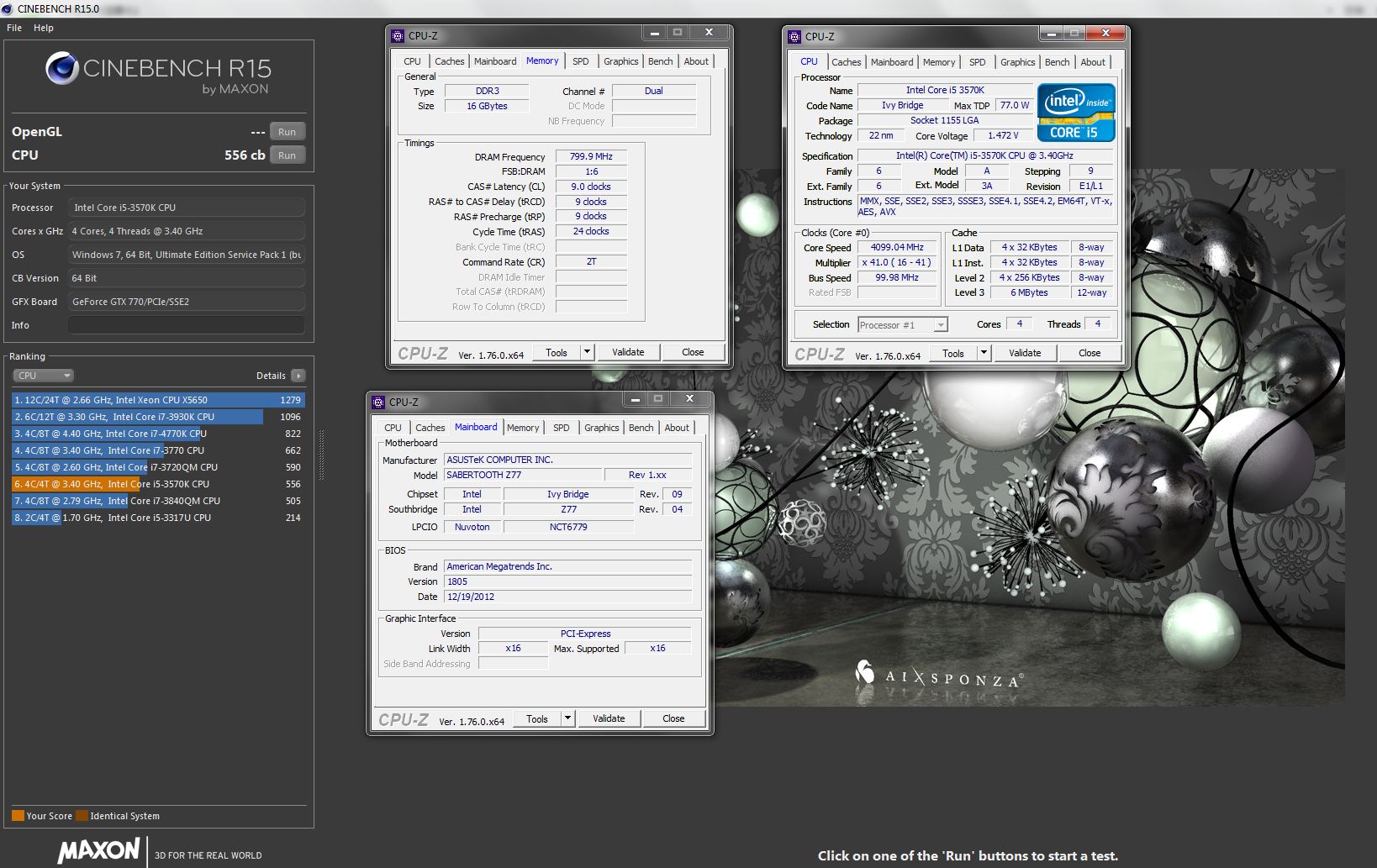This screenshot has height=868, width=1377.
Task: Open Bench tab in processor CPU-Z window
Action: (x=1057, y=62)
